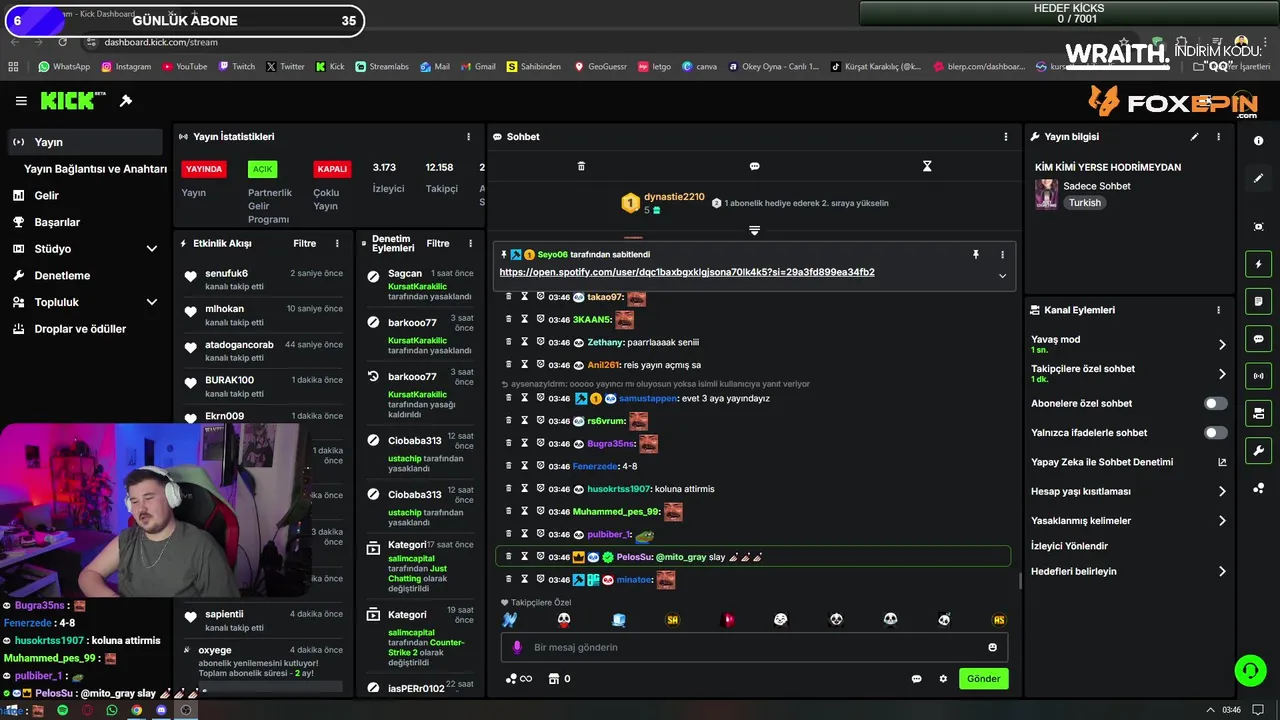Open Takipçilere özel sohbet settings arrow
This screenshot has height=720, width=1280.
(x=1222, y=374)
